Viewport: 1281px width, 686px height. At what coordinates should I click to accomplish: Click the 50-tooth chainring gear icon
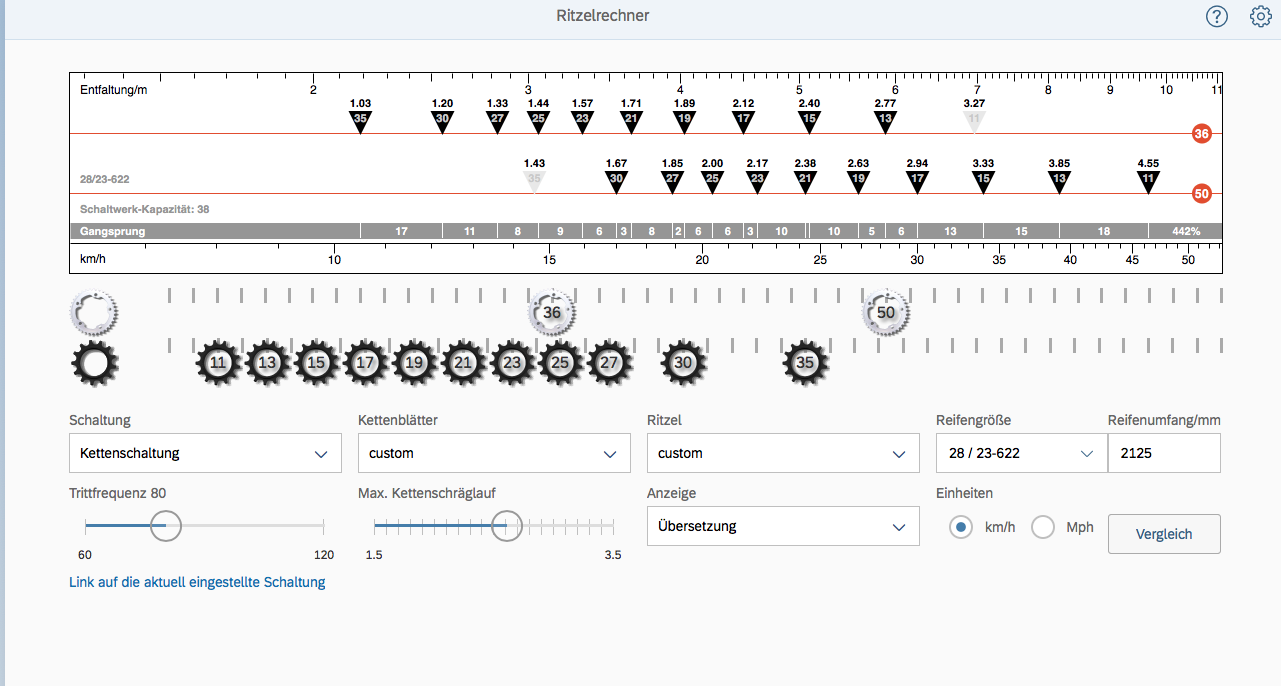click(885, 312)
